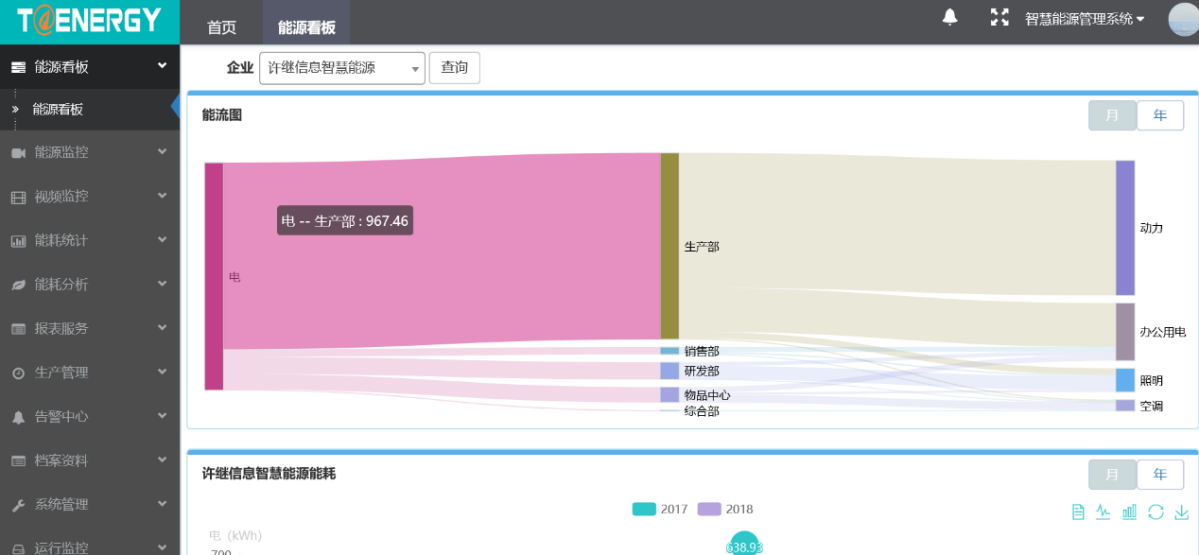
Task: Select 月 button in the energy consumption panel
Action: [x=1112, y=474]
